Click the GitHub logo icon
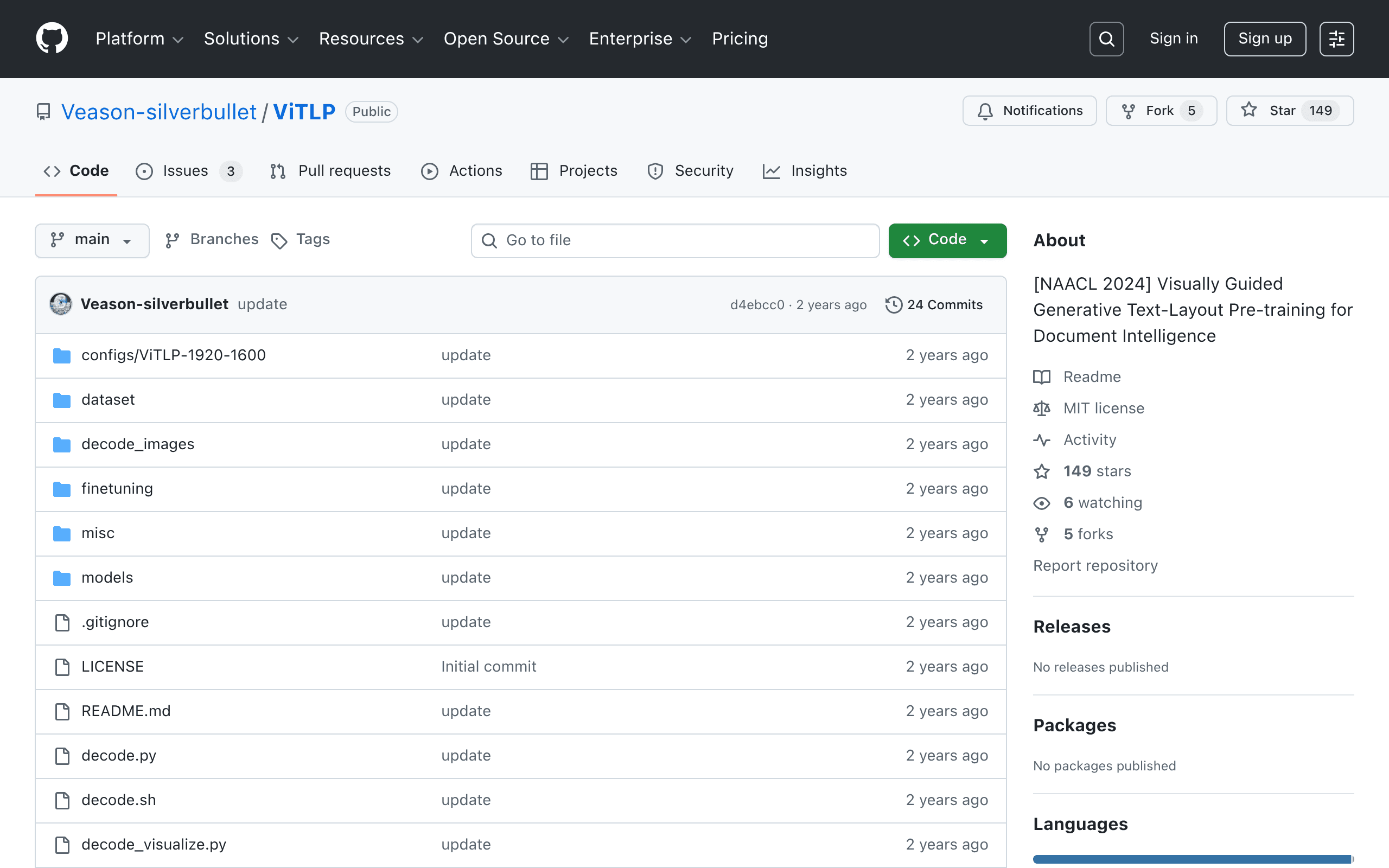 [52, 39]
